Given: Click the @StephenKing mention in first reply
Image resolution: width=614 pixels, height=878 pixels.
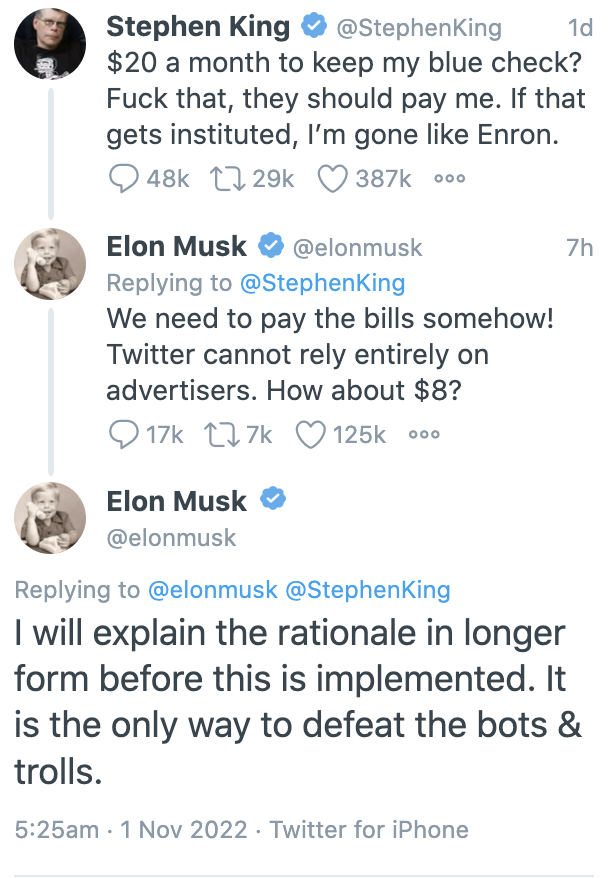Looking at the screenshot, I should [x=322, y=283].
